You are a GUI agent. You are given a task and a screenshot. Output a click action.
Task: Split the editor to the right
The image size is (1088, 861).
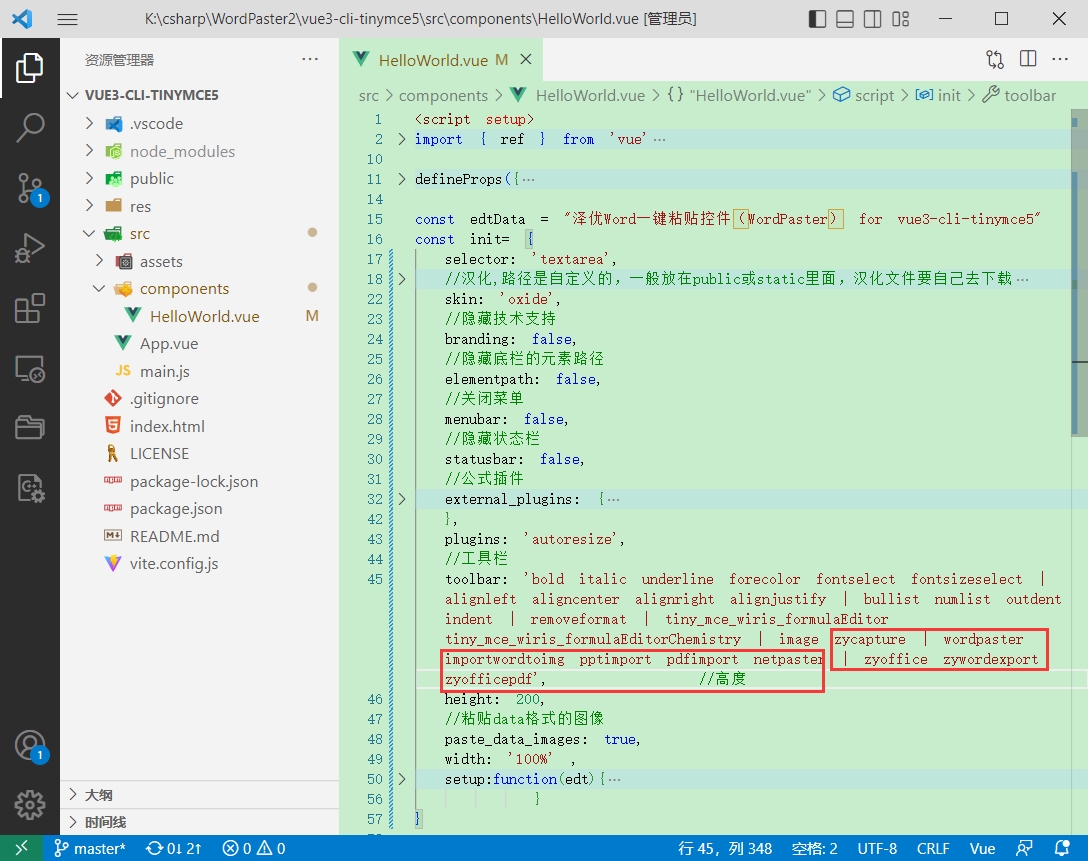pos(1028,59)
